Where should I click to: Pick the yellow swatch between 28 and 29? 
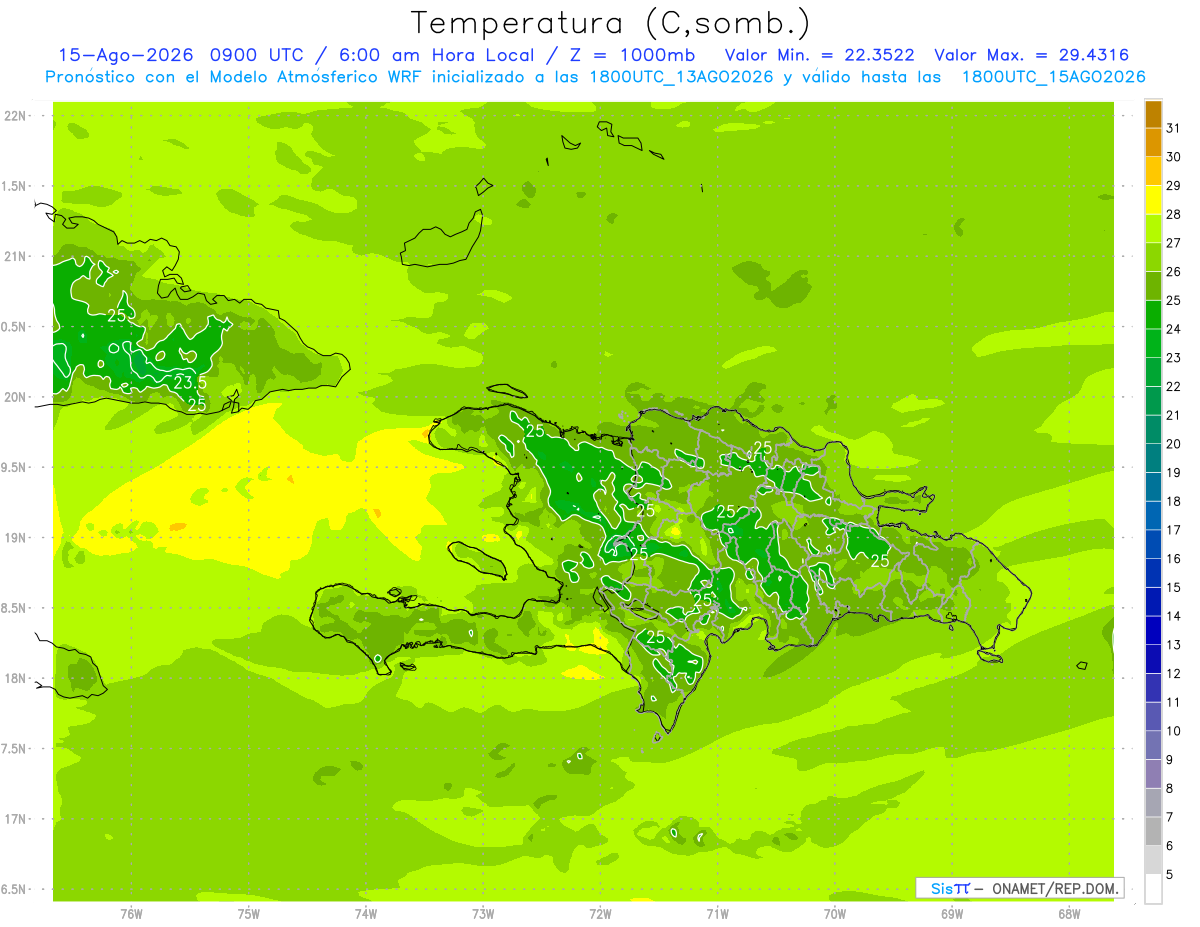1153,199
